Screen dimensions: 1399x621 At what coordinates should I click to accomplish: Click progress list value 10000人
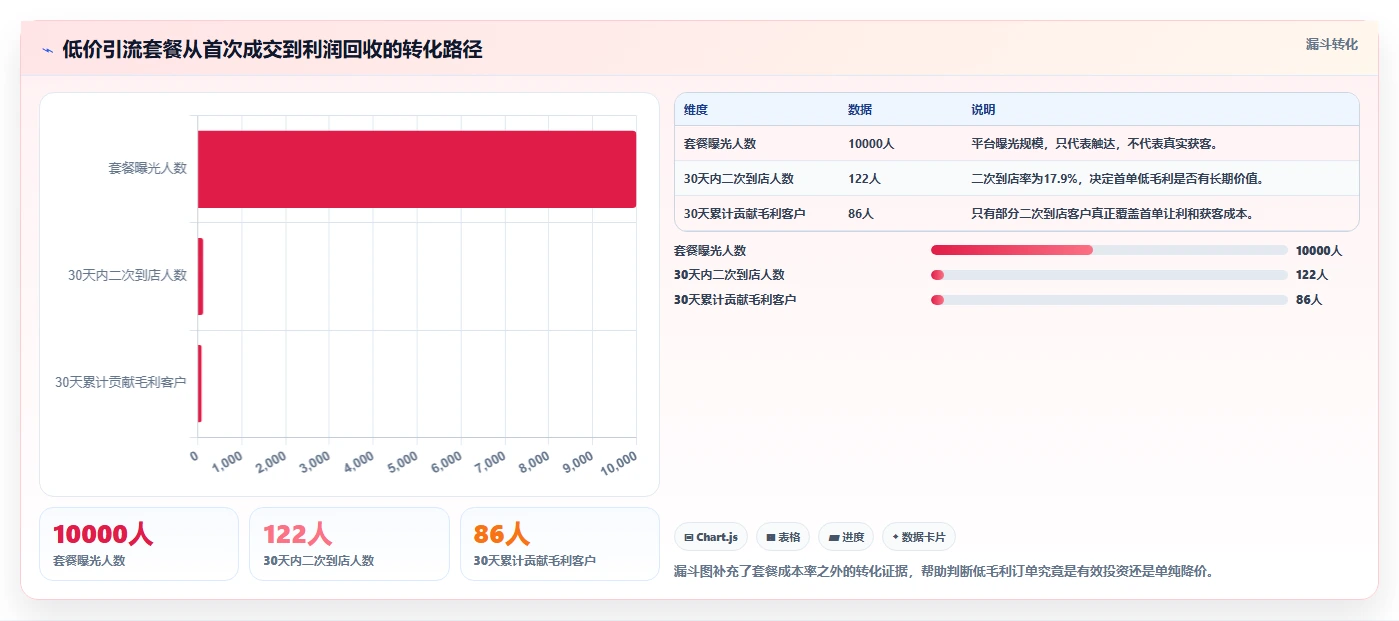point(1318,251)
